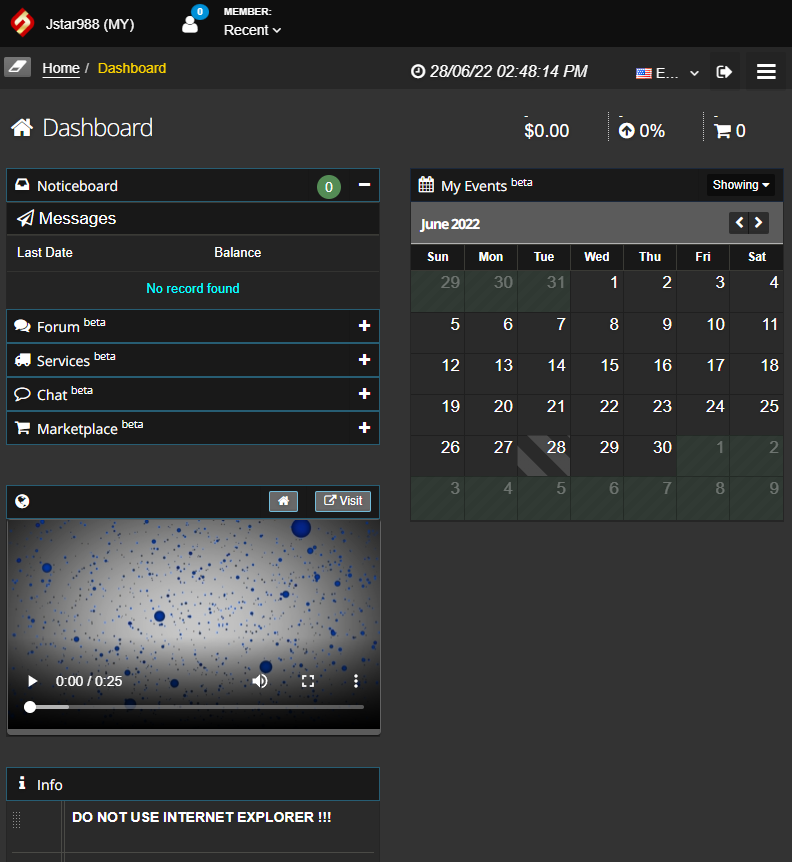Click the home icon button in video panel
This screenshot has width=792, height=862.
(283, 501)
